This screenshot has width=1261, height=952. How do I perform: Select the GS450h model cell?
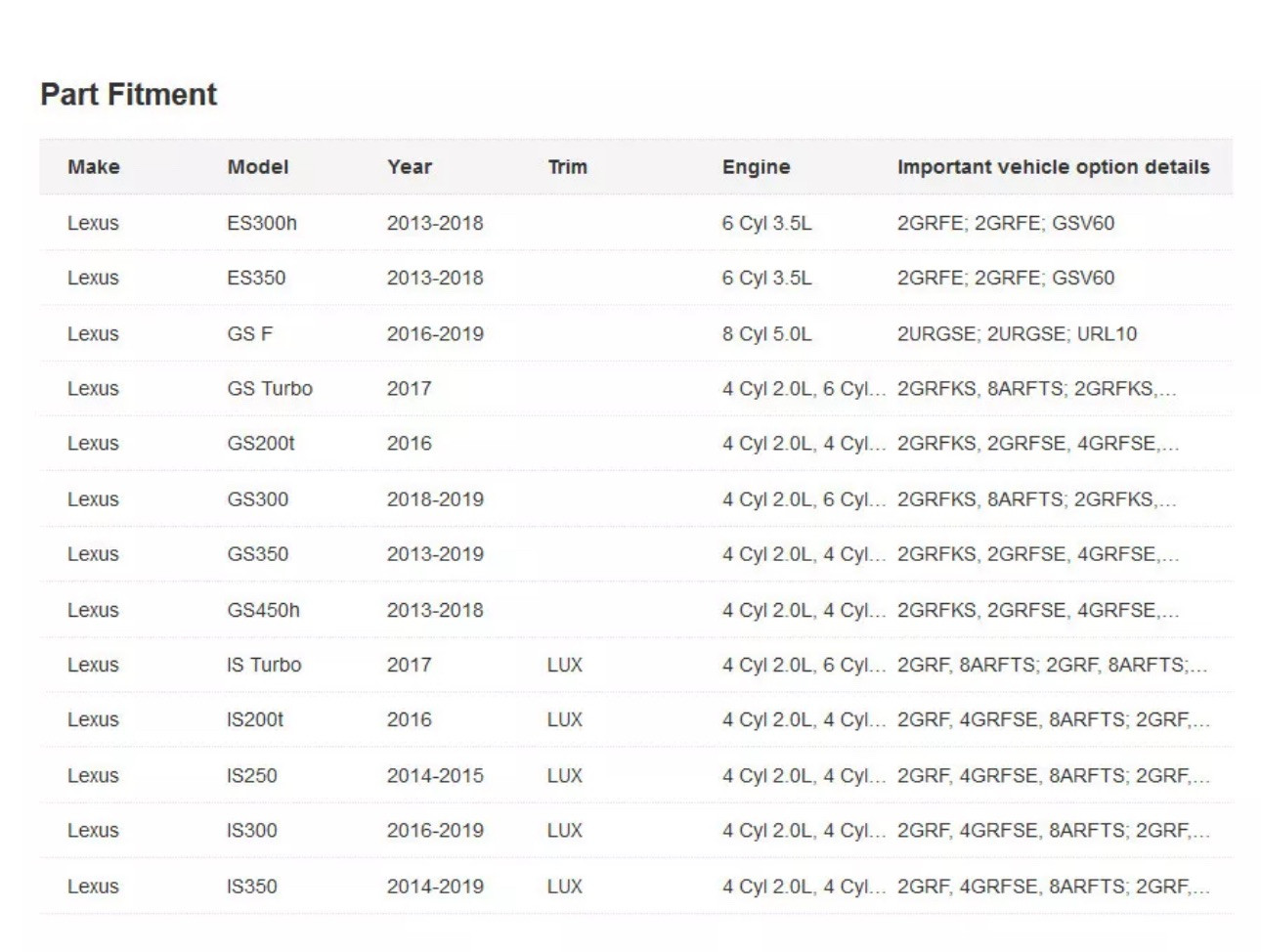pyautogui.click(x=263, y=610)
